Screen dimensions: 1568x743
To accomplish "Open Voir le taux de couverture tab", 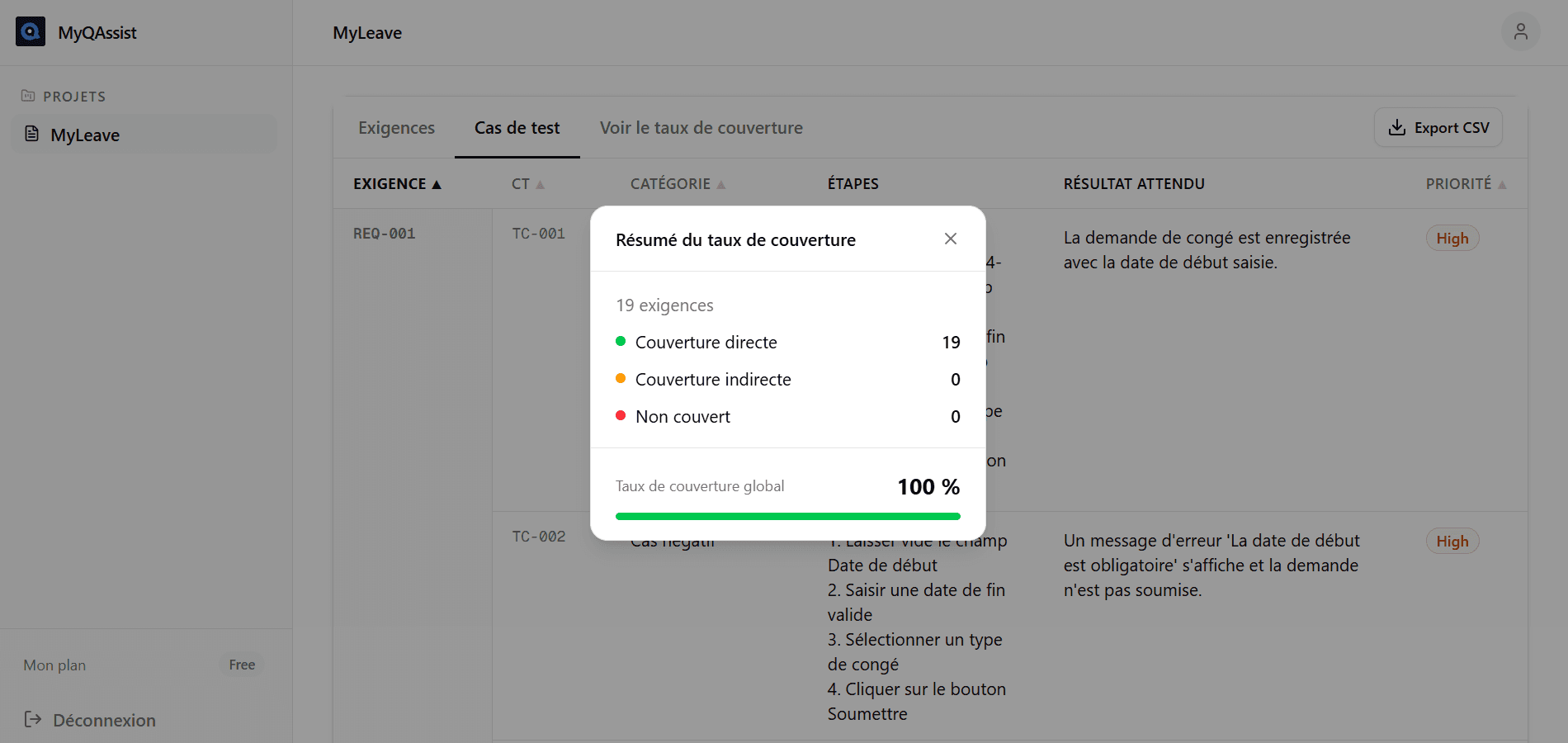I will tap(701, 128).
